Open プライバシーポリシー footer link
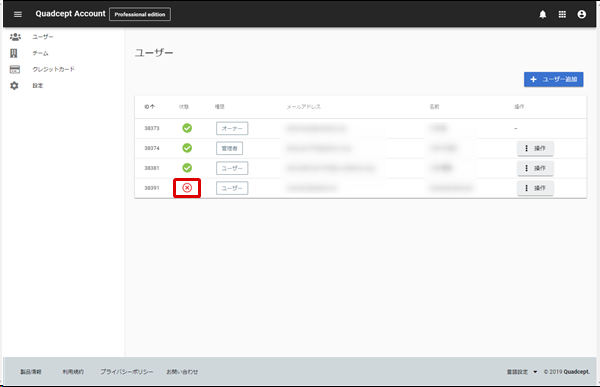Image resolution: width=600 pixels, height=387 pixels. 127,372
